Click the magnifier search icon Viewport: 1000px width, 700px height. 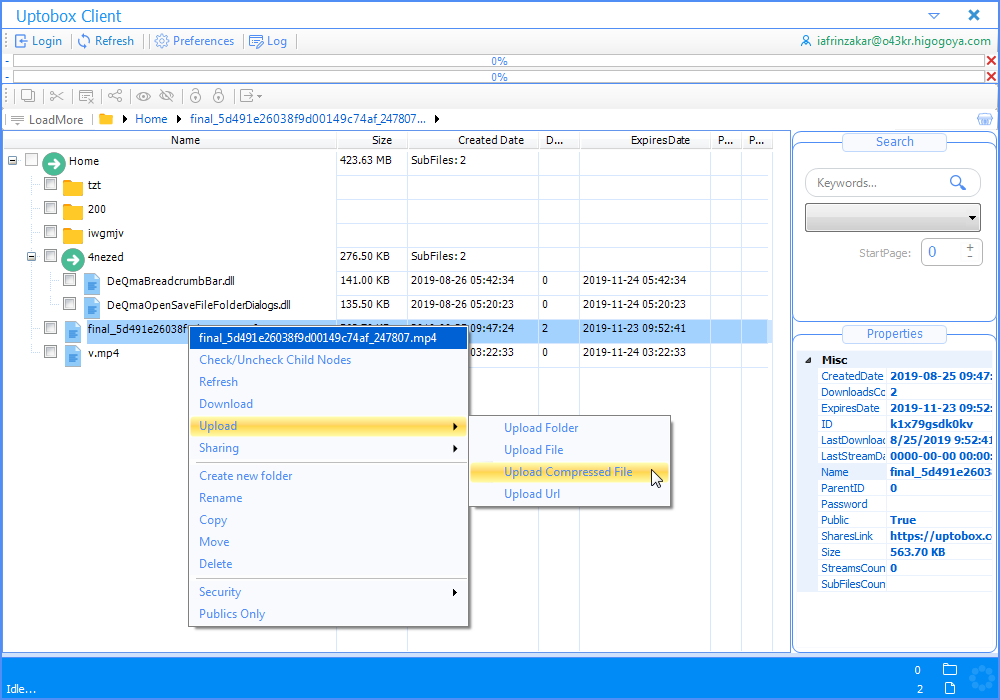tap(958, 183)
